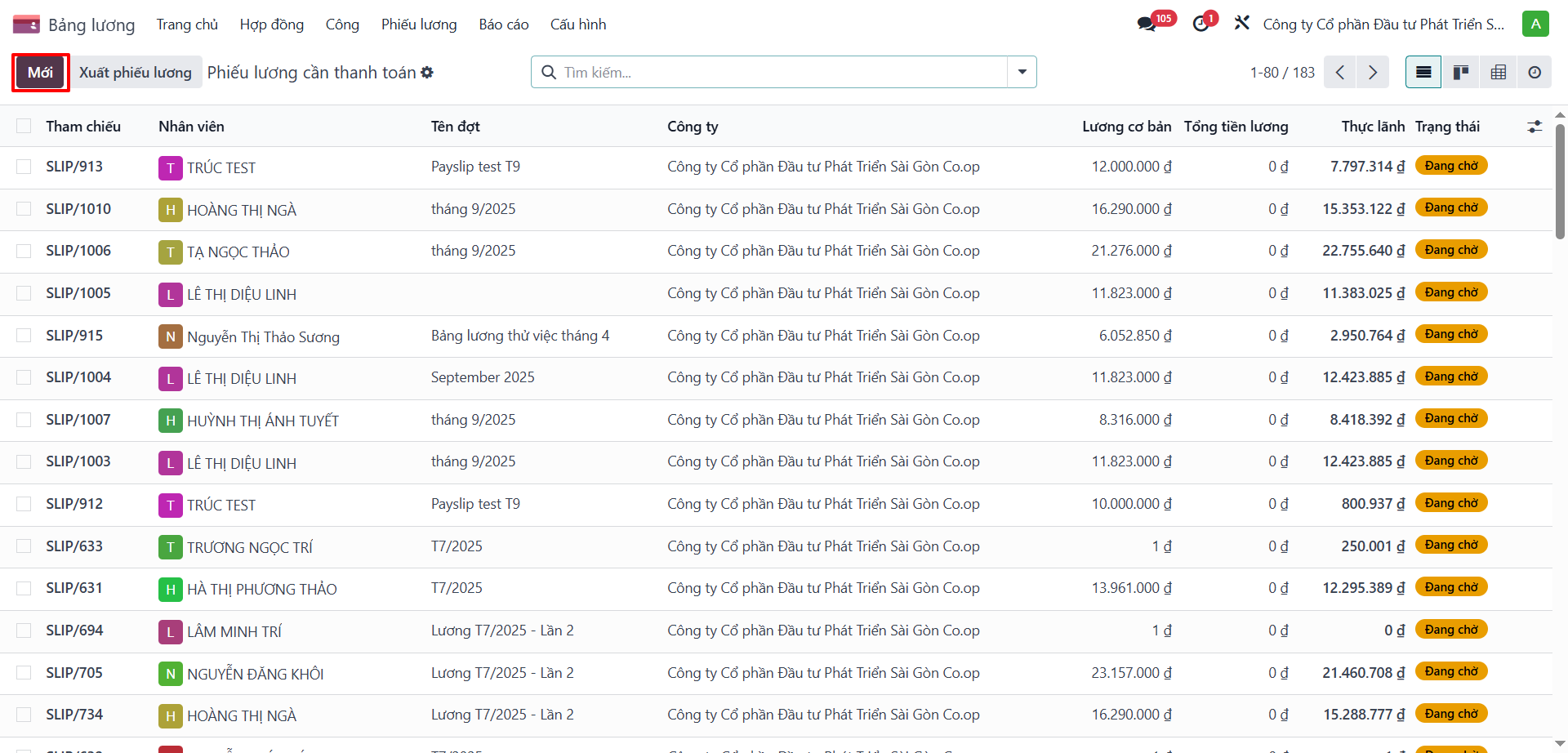This screenshot has width=1568, height=753.
Task: Click Nguyễn Thị Thảo Sương avatar icon
Action: (x=170, y=336)
